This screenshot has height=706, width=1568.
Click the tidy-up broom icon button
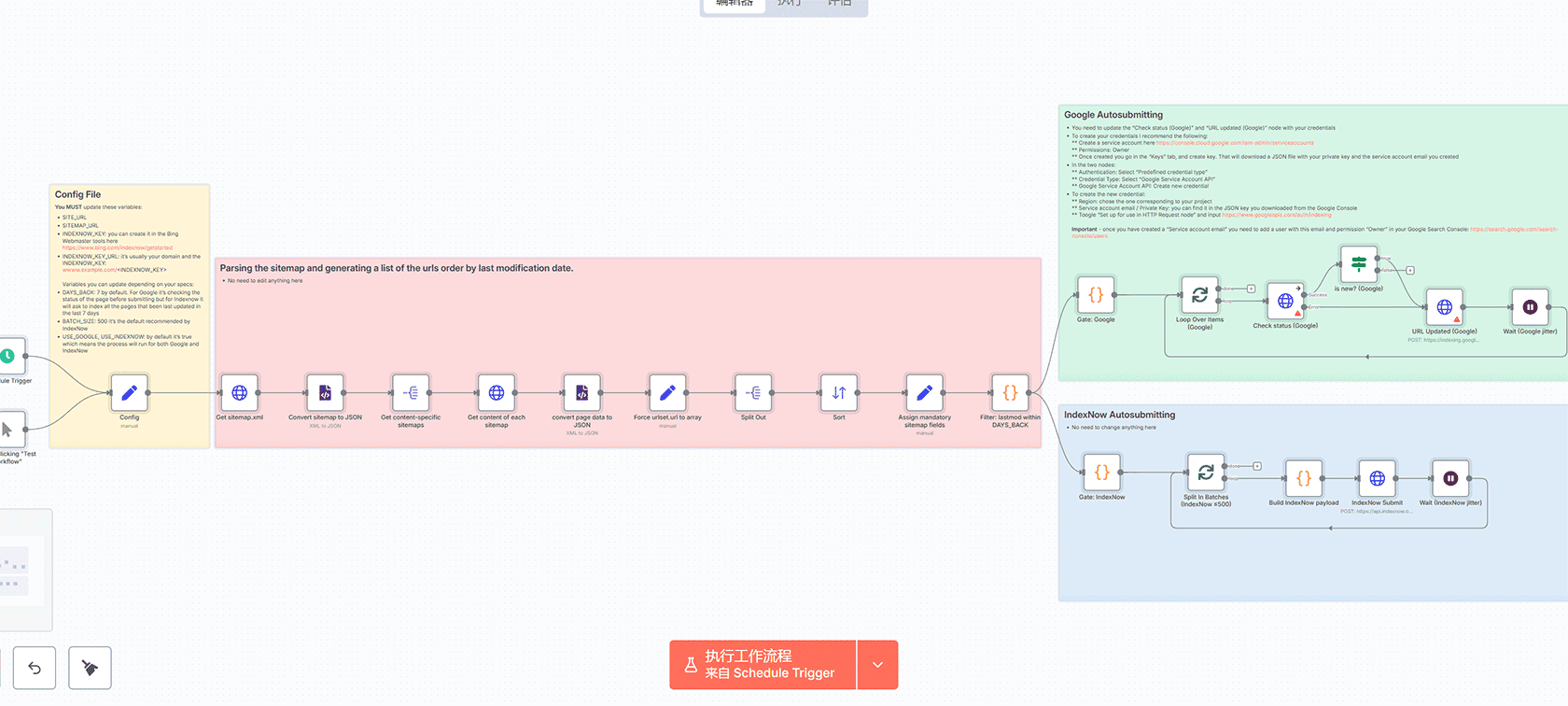tap(90, 668)
